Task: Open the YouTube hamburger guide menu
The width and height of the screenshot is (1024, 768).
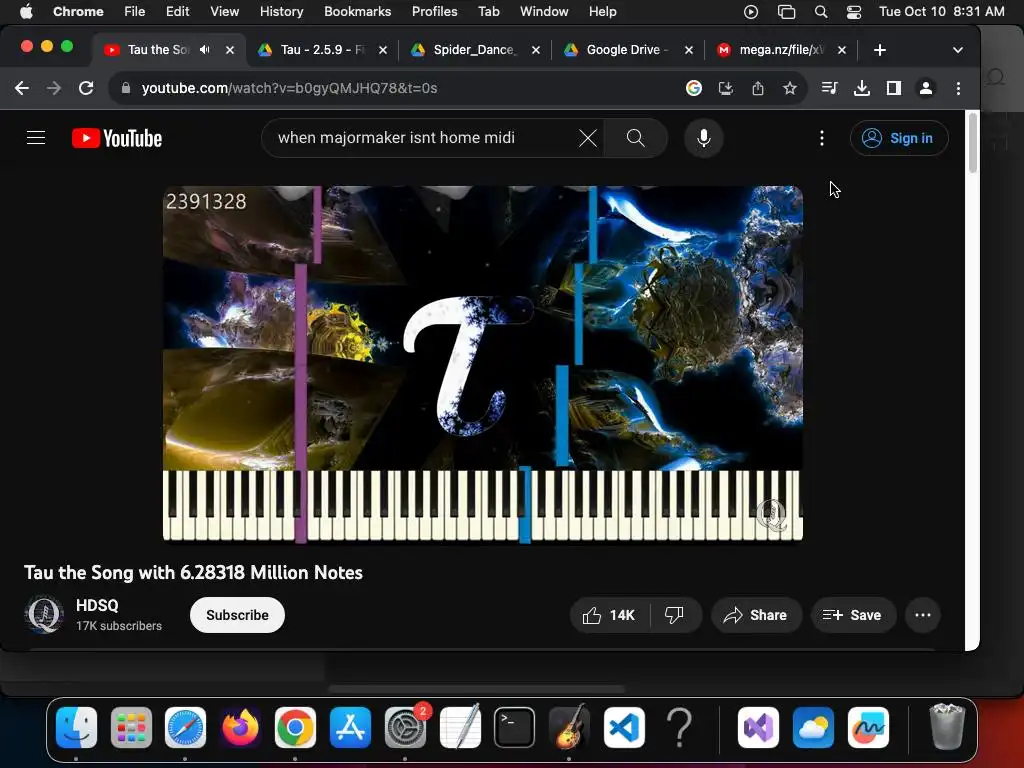Action: [36, 138]
